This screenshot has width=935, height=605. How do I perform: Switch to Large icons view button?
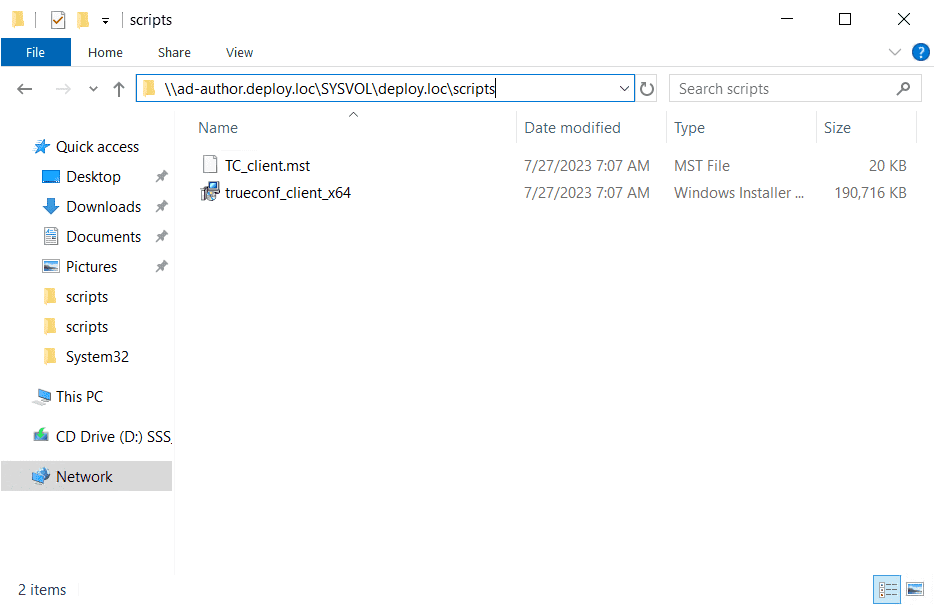915,590
